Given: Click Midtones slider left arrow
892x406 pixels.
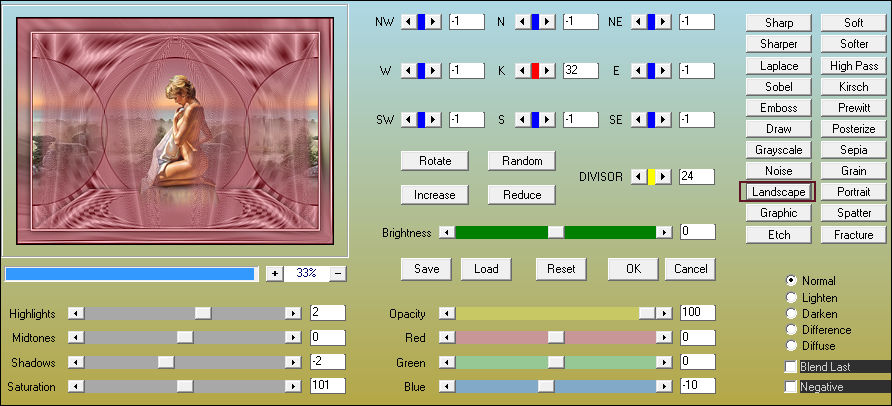Looking at the screenshot, I should [x=76, y=338].
